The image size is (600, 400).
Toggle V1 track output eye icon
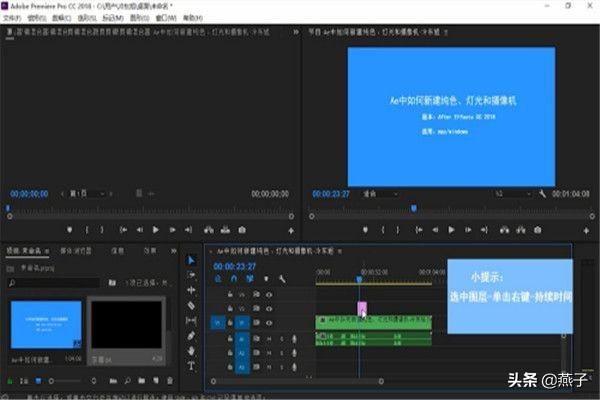(269, 323)
